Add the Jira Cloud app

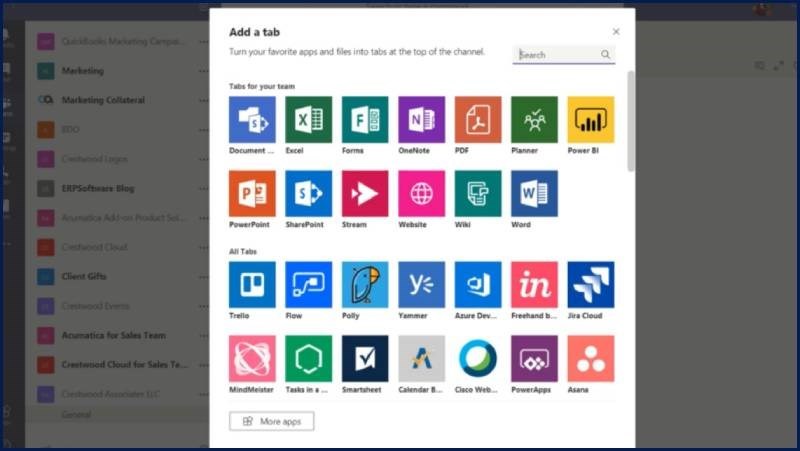click(x=591, y=285)
